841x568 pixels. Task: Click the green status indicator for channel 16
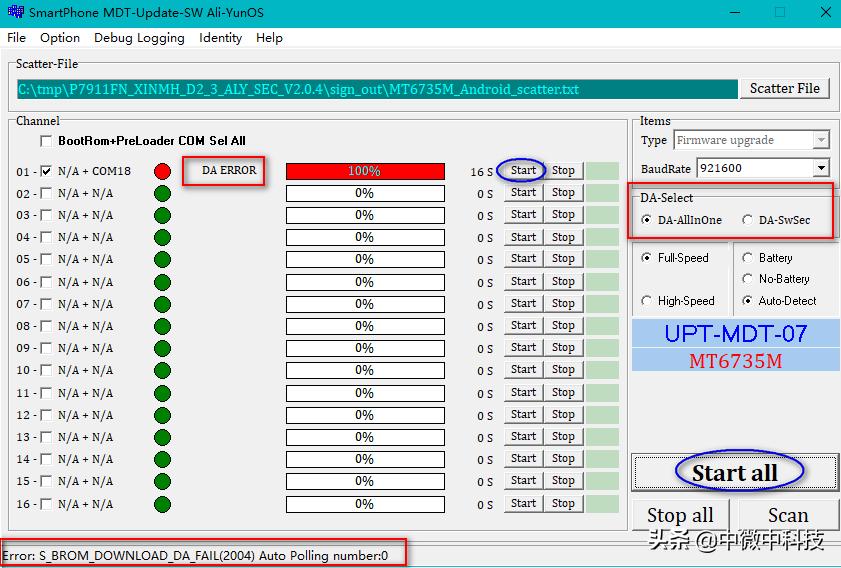coord(162,504)
